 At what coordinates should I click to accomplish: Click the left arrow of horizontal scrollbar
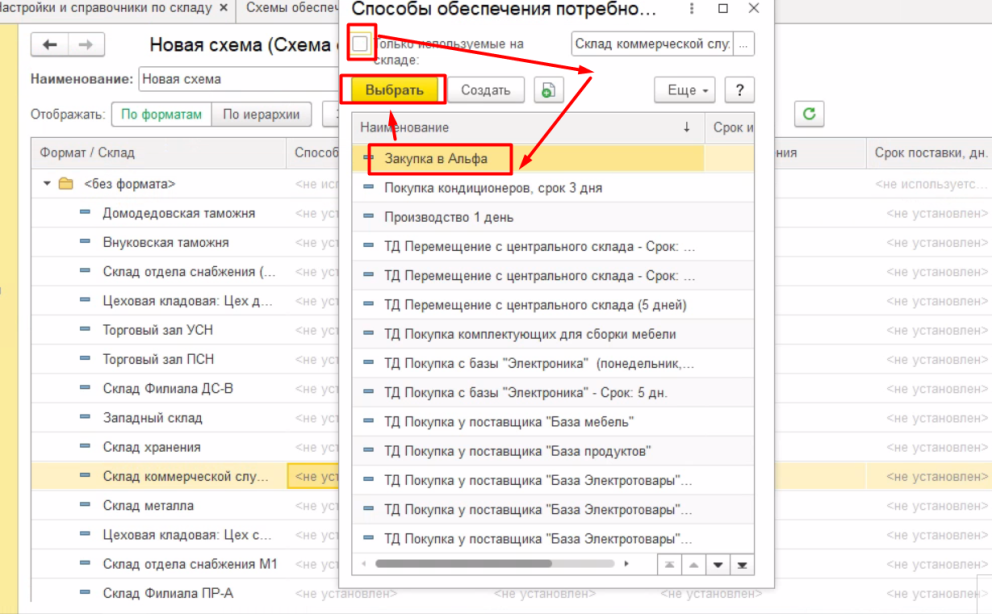364,563
